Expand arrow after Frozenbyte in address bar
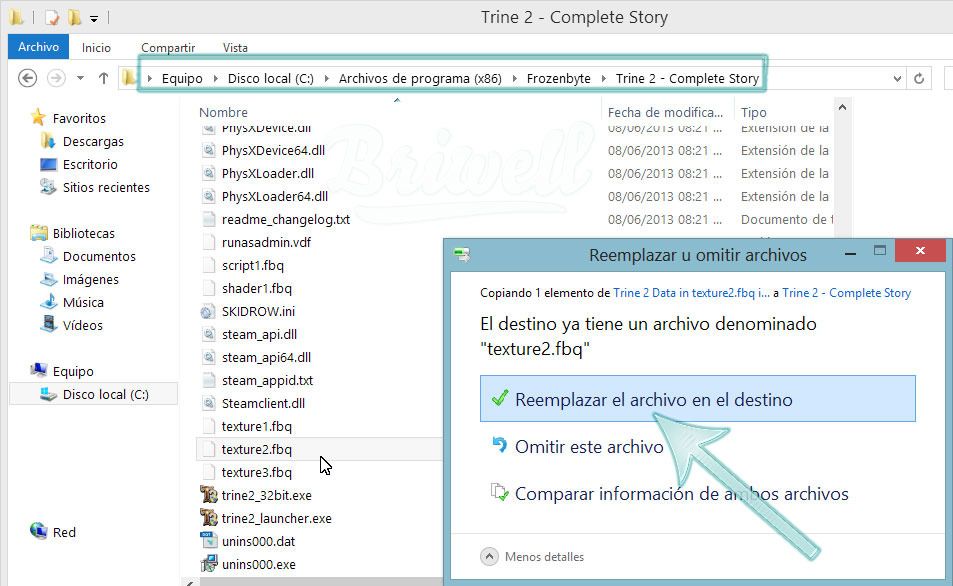This screenshot has width=953, height=586. click(604, 78)
